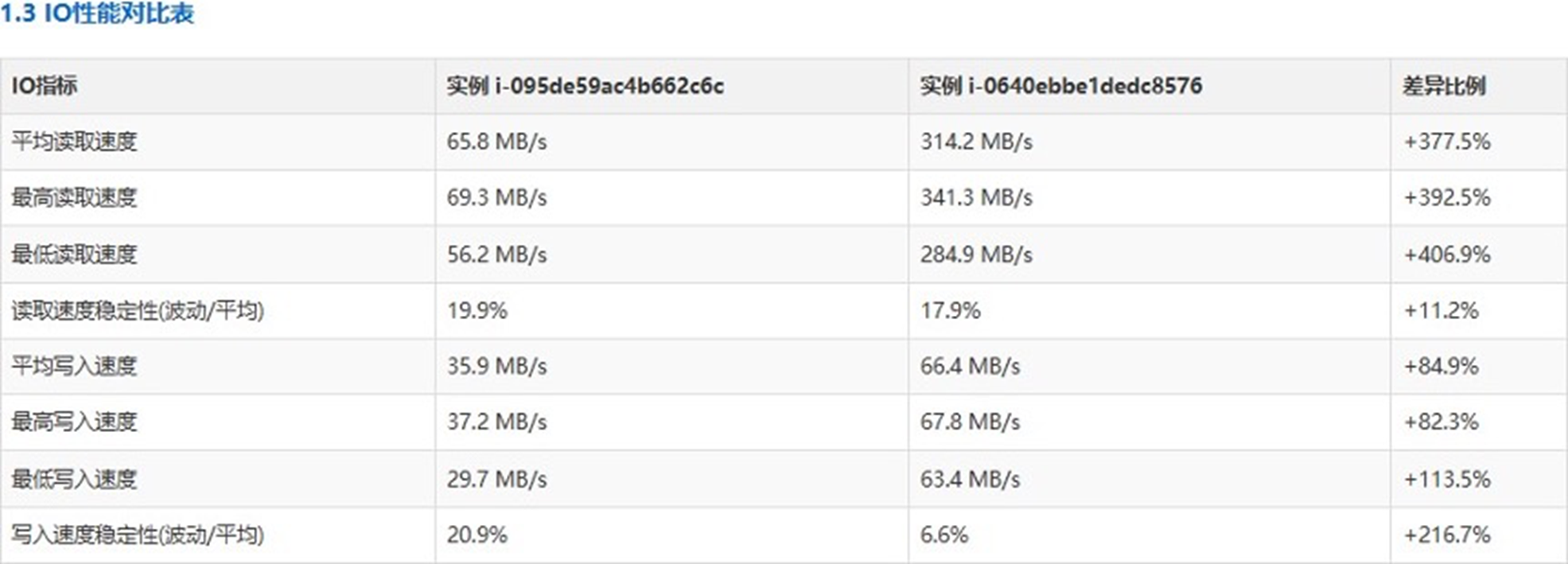Click the 最低写入速度 row label
Screen dimensions: 1568x564
[74, 479]
